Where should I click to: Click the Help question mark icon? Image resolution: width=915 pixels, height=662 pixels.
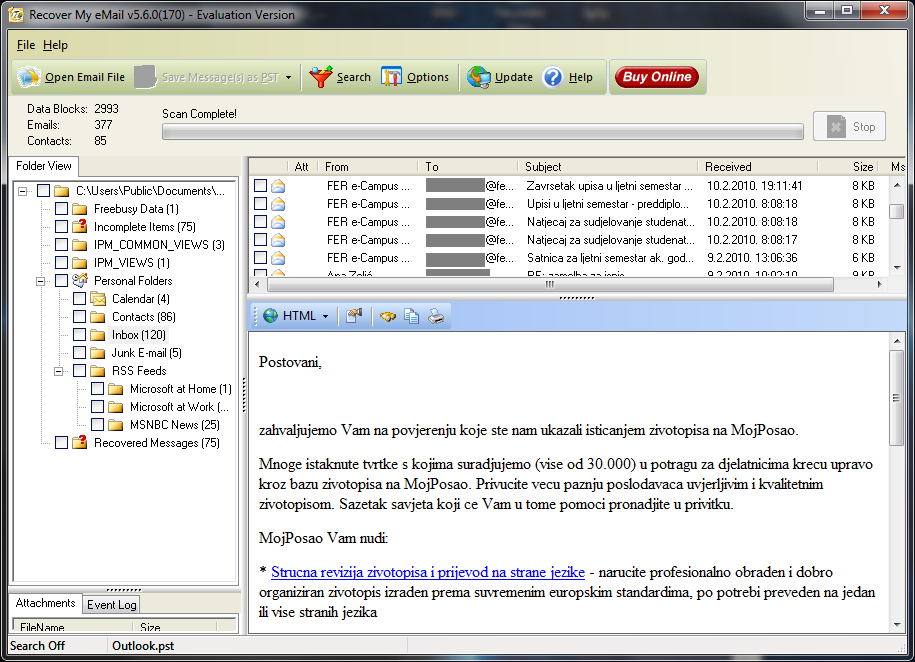pyautogui.click(x=553, y=77)
